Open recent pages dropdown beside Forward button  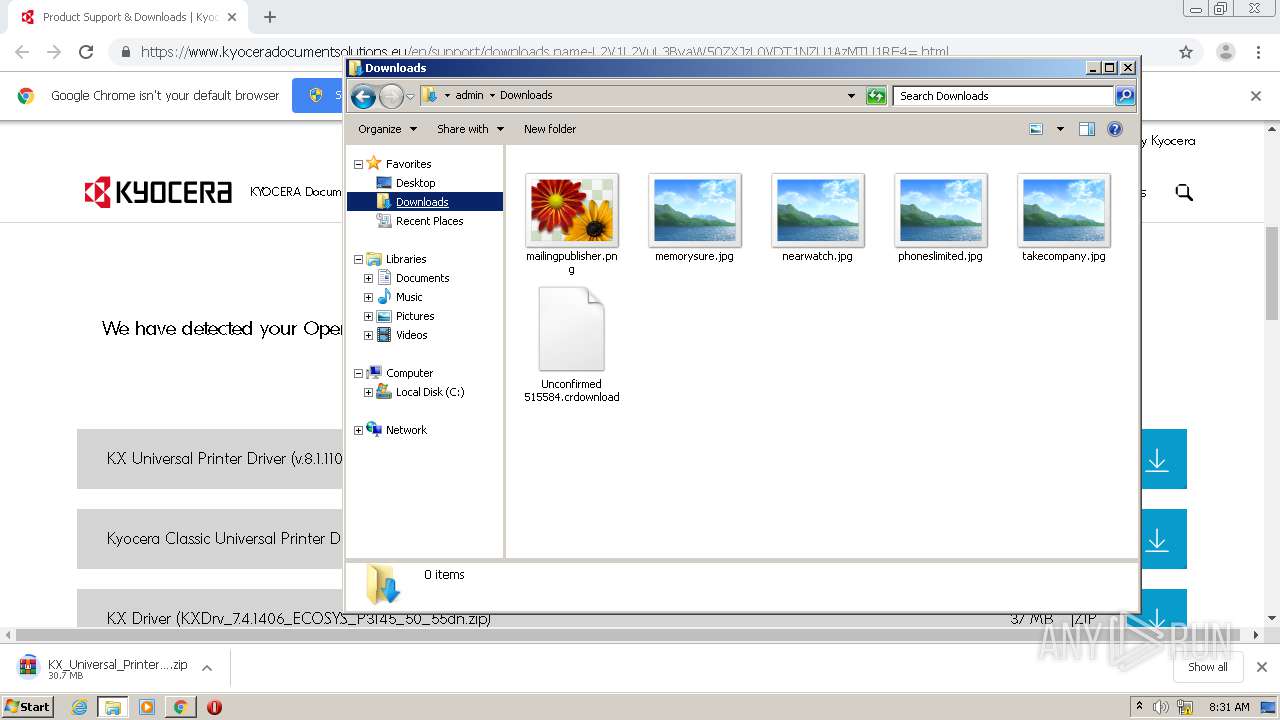click(x=410, y=96)
